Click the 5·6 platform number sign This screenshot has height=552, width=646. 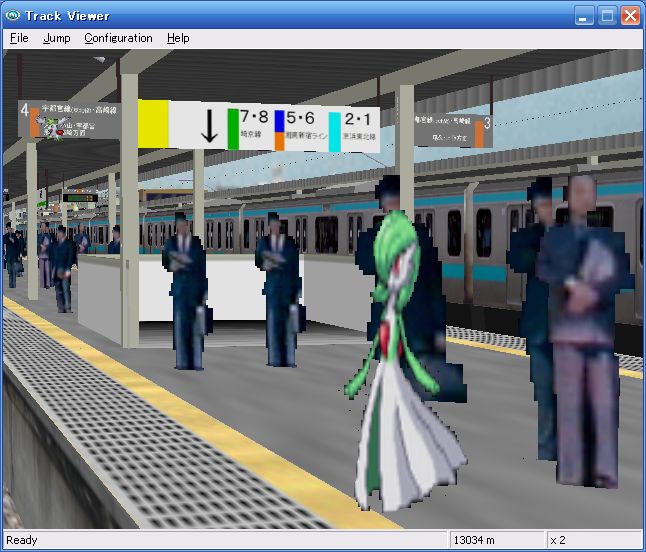(300, 118)
